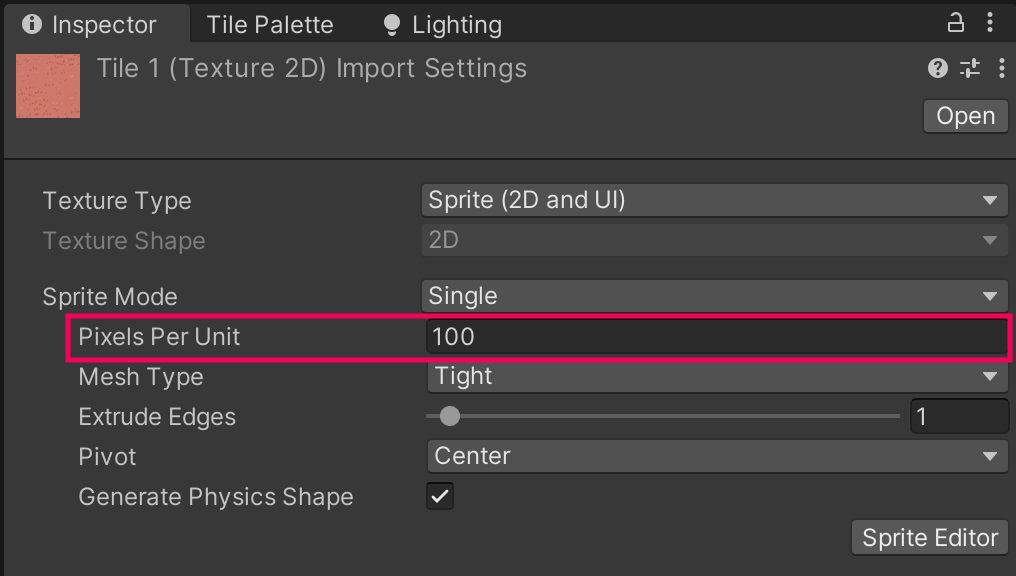This screenshot has width=1016, height=576.
Task: Launch the Sprite Editor
Action: [928, 537]
